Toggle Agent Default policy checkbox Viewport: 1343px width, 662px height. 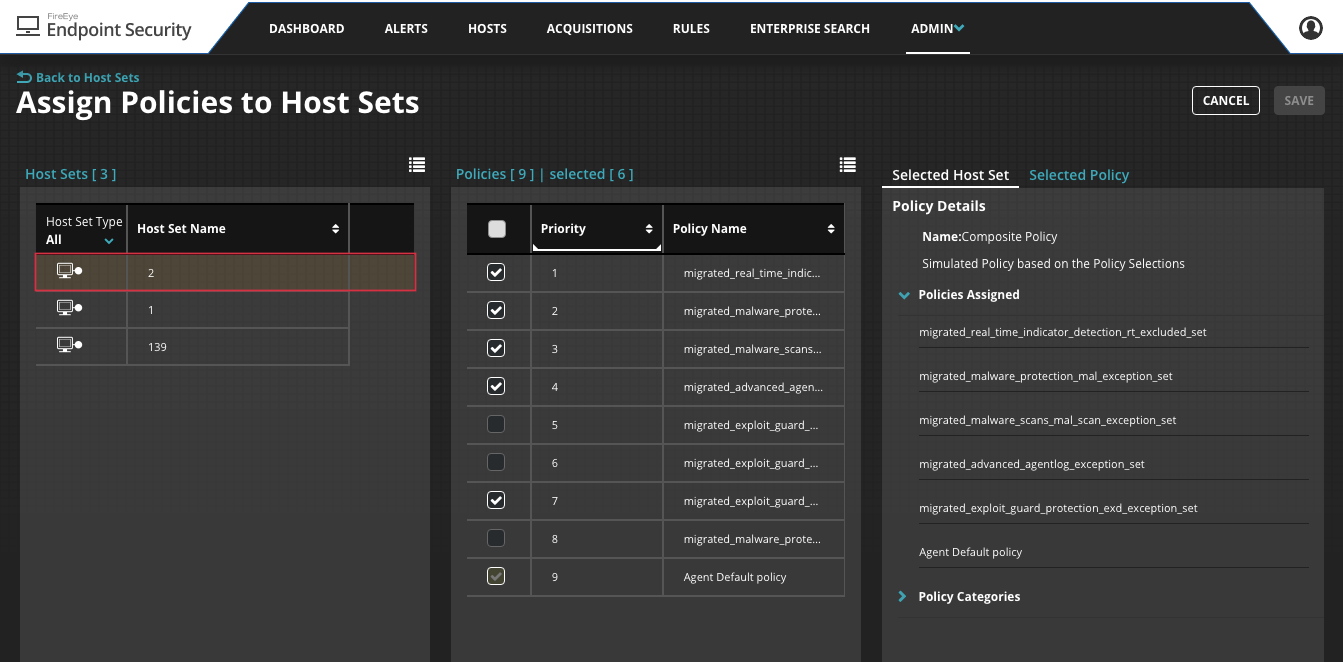coord(496,576)
